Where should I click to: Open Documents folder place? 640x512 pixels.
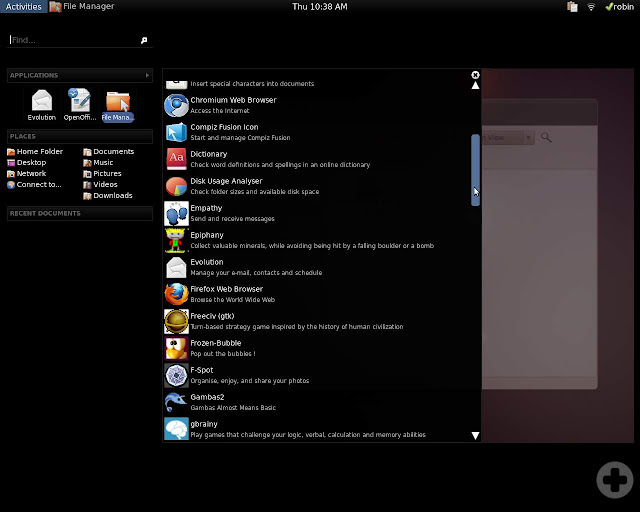coord(109,151)
